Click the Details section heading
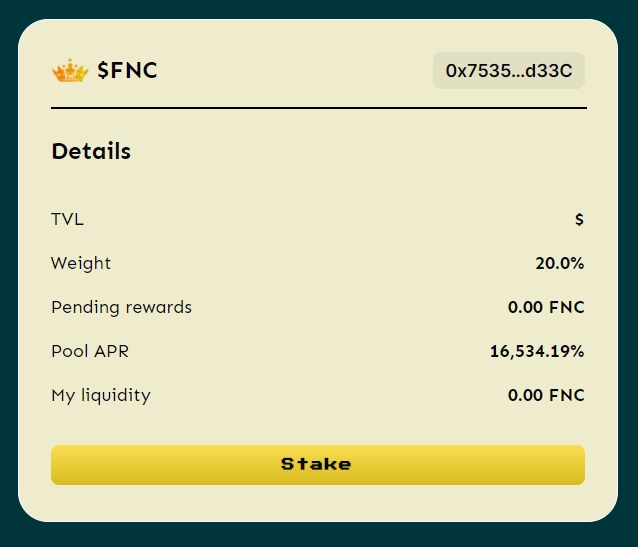Viewport: 638px width, 547px height. coord(91,152)
